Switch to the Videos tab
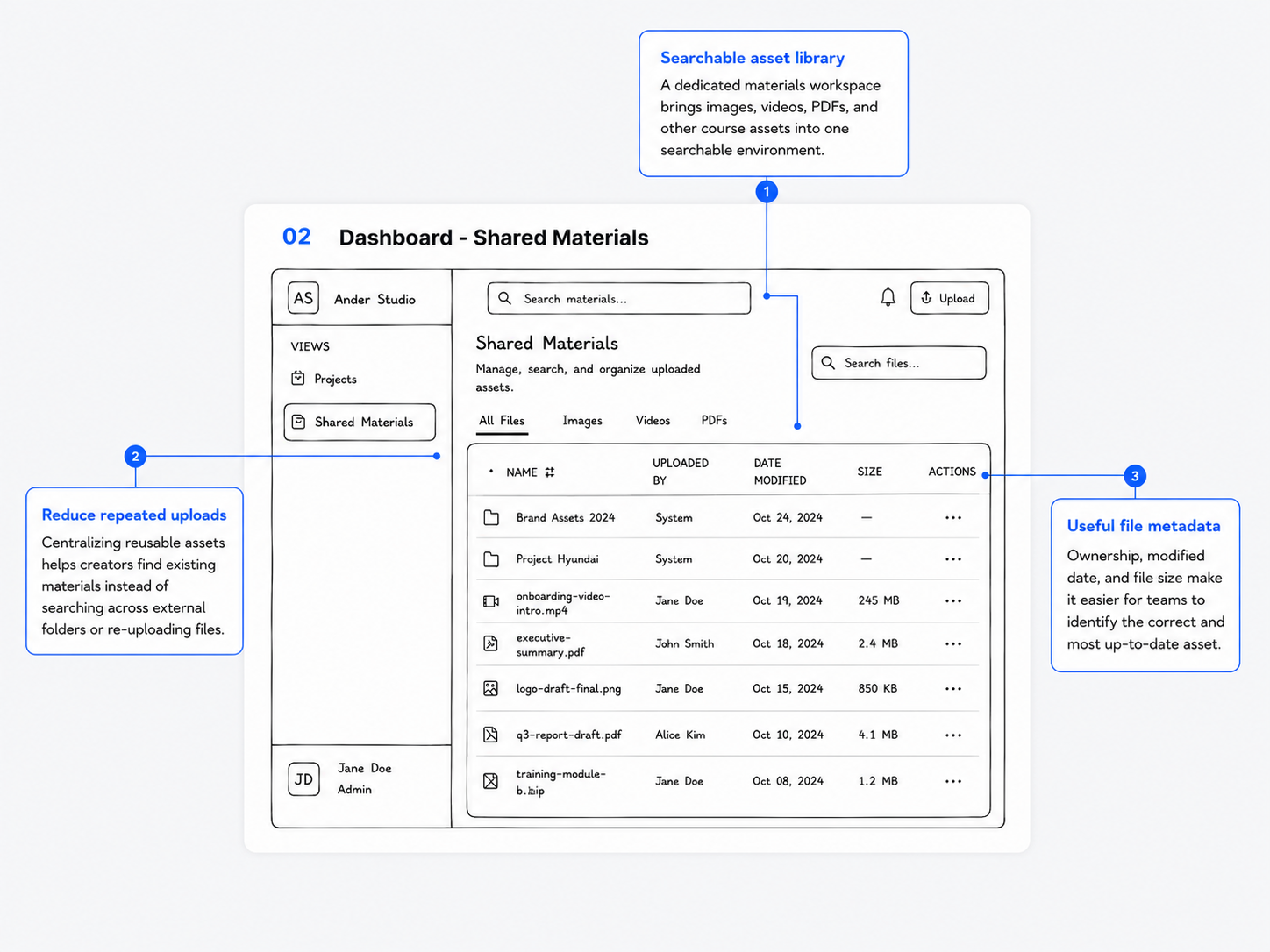 [653, 421]
